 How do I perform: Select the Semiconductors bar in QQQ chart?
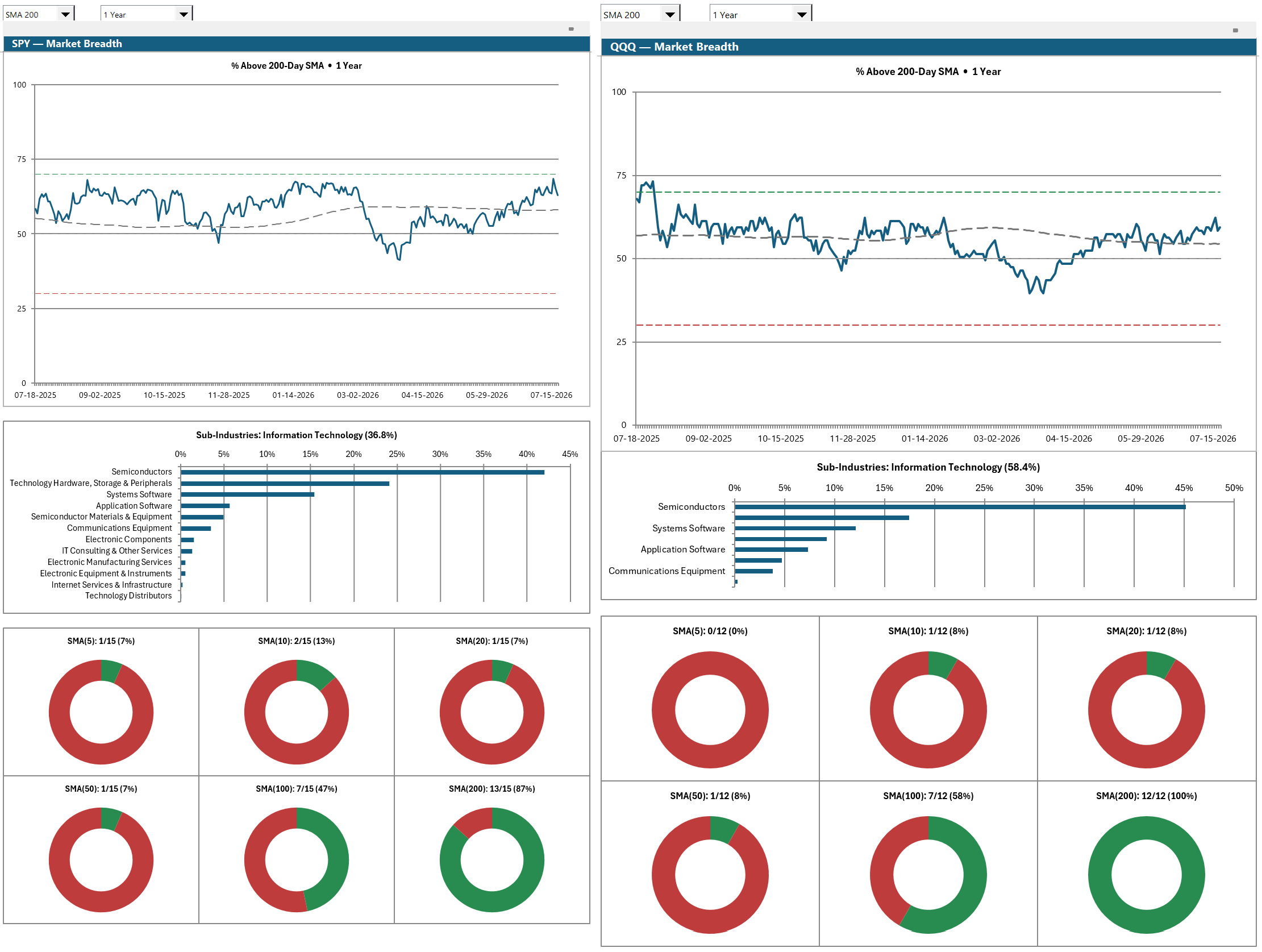tap(960, 507)
